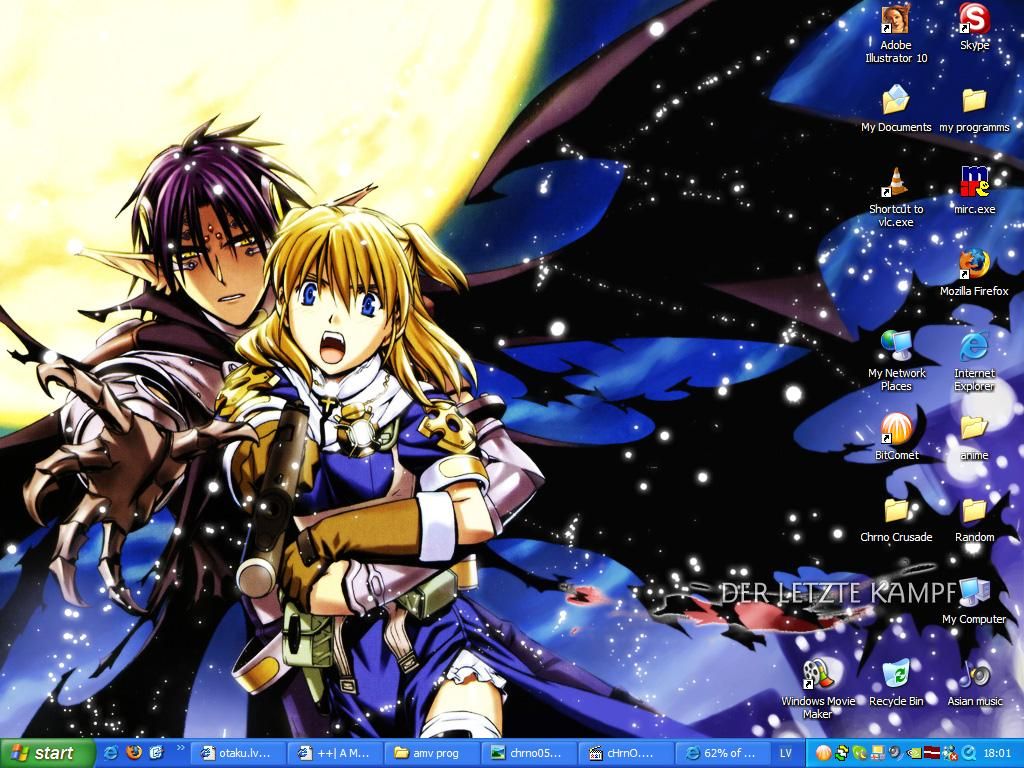Select the 'anime' folder on the desktop
The image size is (1024, 768).
[974, 437]
